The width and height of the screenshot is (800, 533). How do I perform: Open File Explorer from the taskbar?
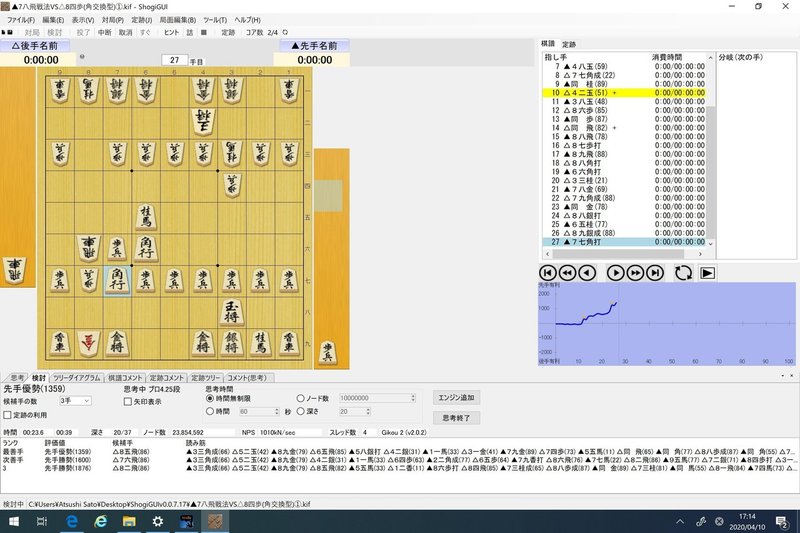tap(129, 521)
